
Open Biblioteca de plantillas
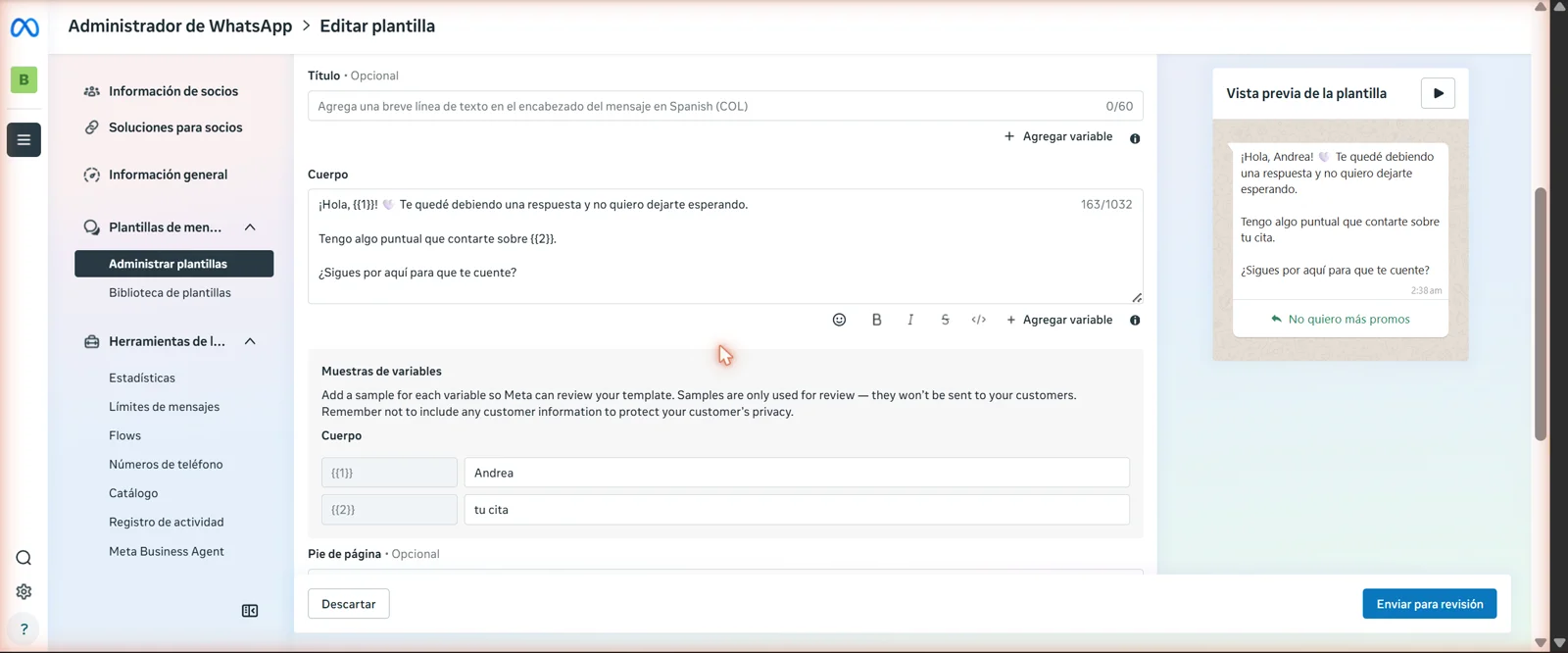[x=170, y=292]
